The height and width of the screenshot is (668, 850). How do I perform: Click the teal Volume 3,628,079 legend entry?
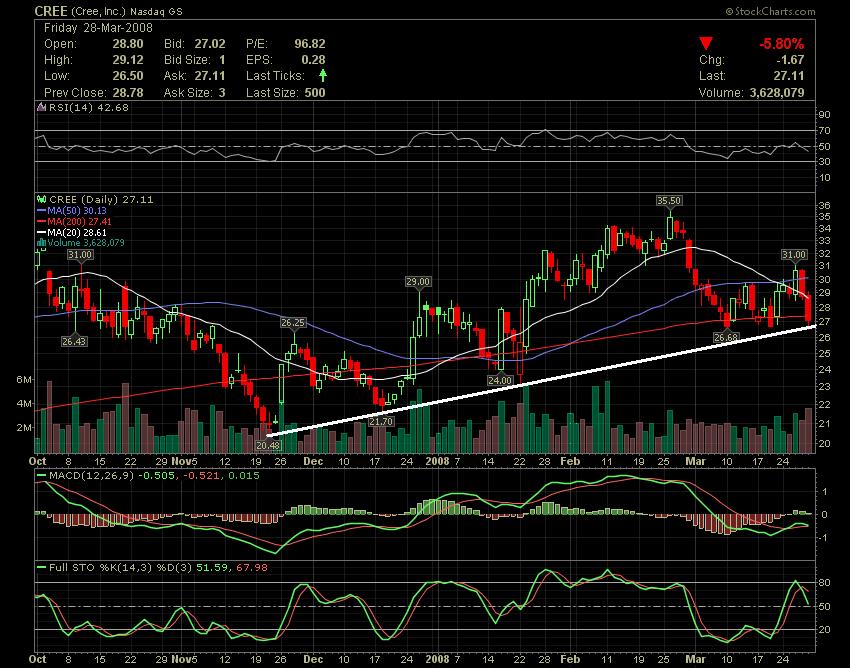coord(86,243)
